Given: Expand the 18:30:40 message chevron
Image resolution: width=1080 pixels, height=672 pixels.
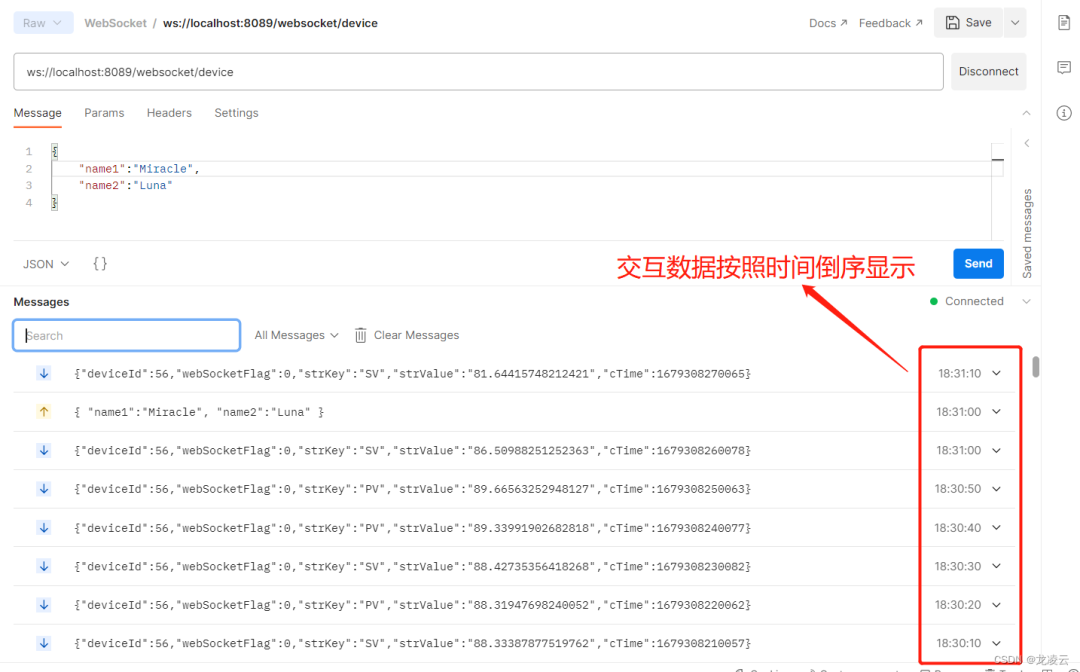Looking at the screenshot, I should tap(997, 527).
